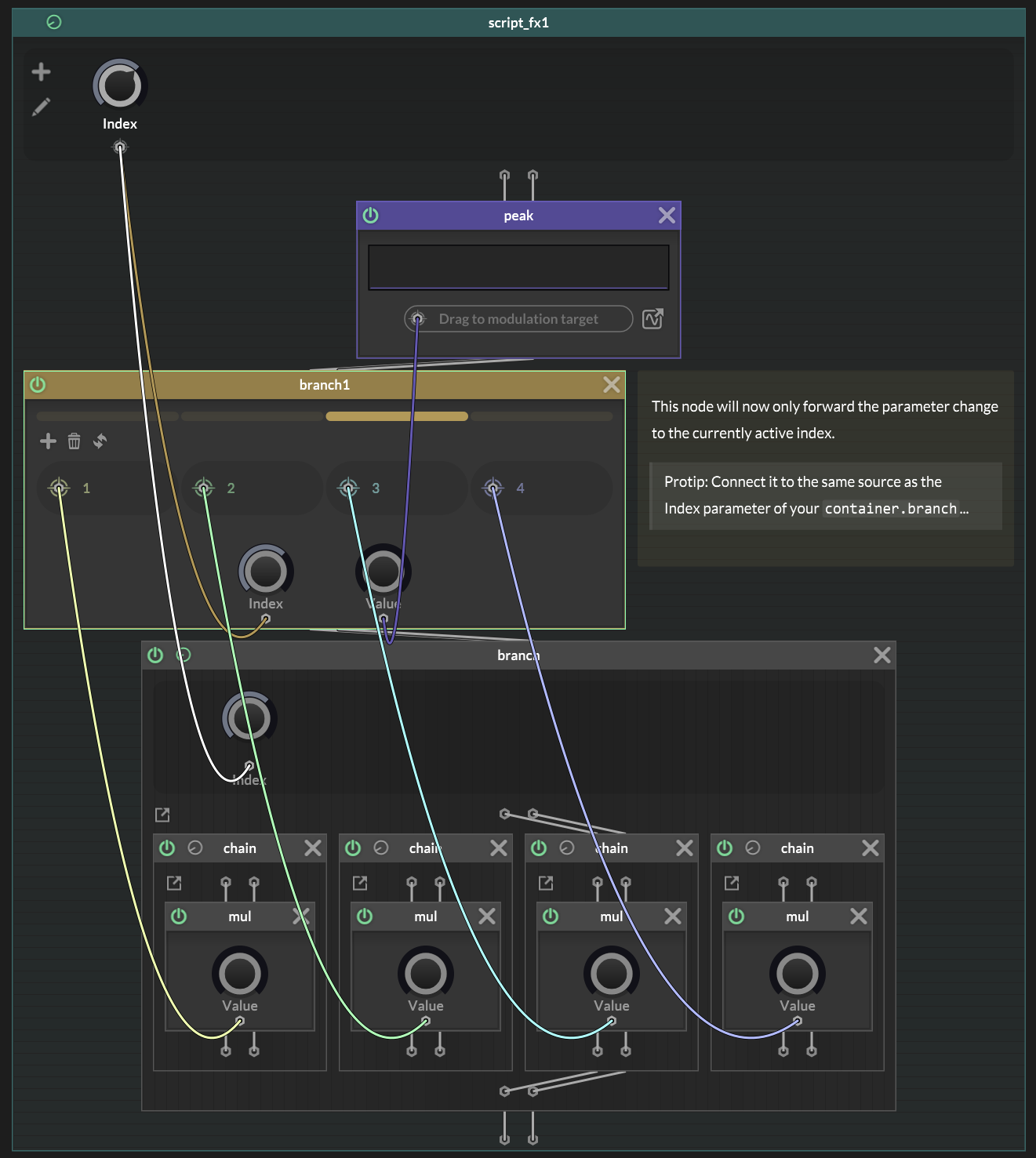The width and height of the screenshot is (1036, 1158).
Task: Click the pencil edit icon
Action: tap(42, 107)
